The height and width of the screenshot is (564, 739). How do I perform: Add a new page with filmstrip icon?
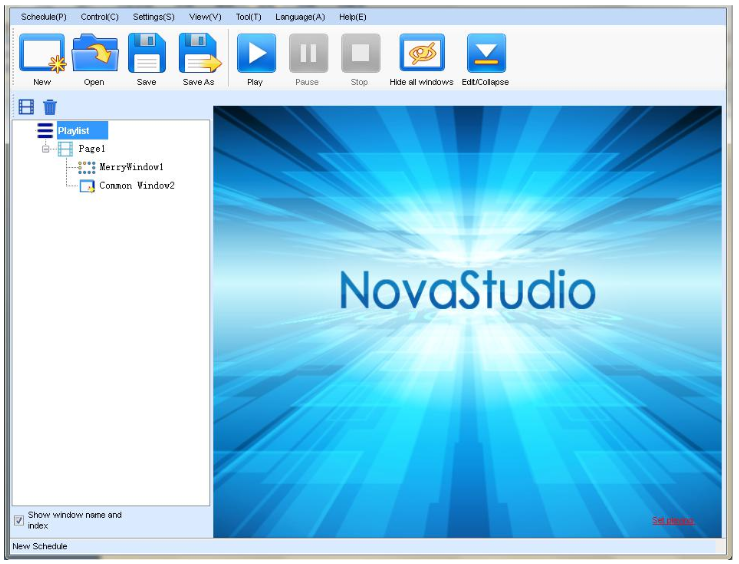coord(26,107)
